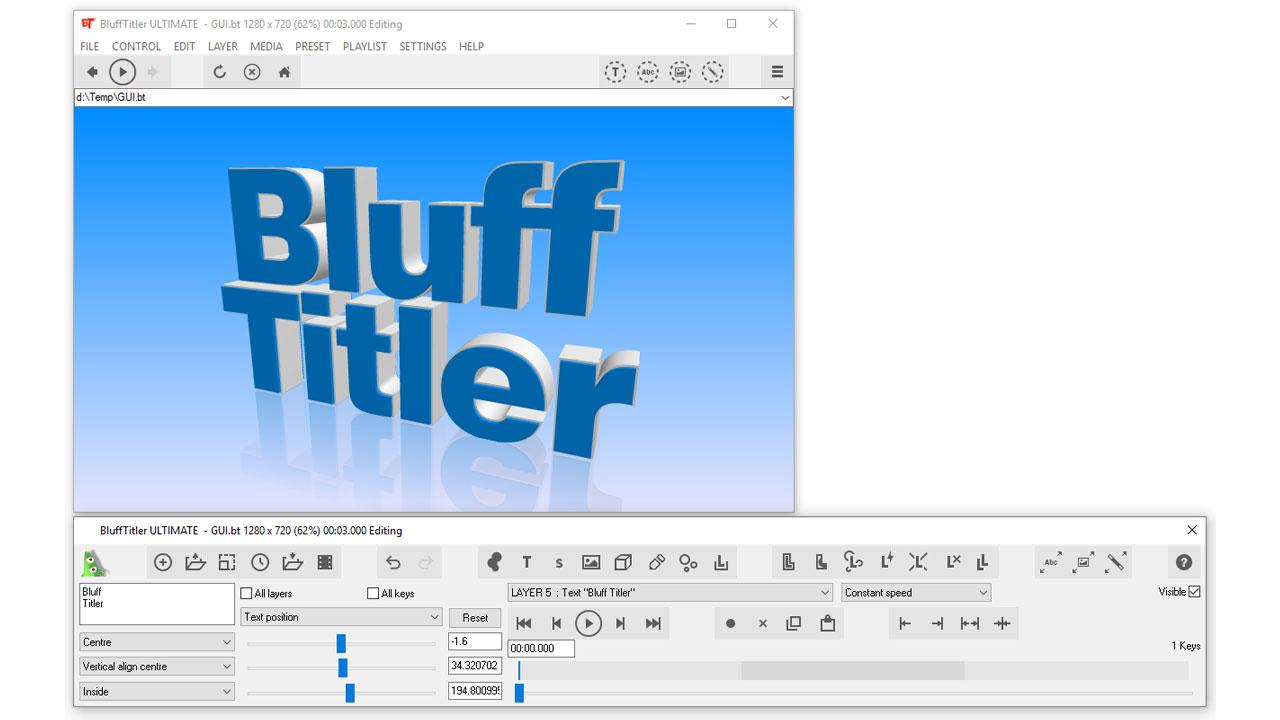Click the small S scroller layer icon
The width and height of the screenshot is (1280, 720).
pyautogui.click(x=559, y=563)
